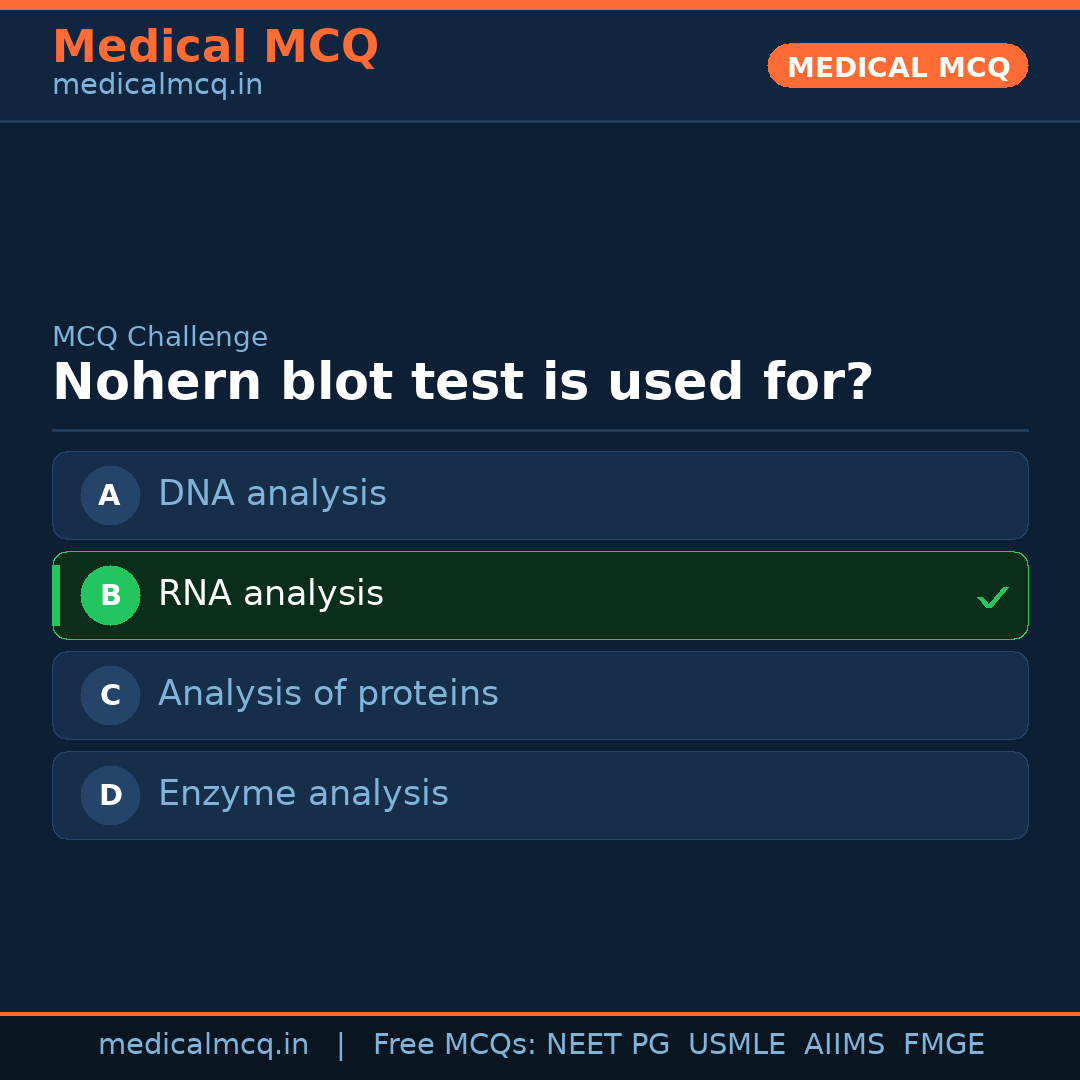
Task: Click the Medical MCQ header title
Action: point(215,47)
